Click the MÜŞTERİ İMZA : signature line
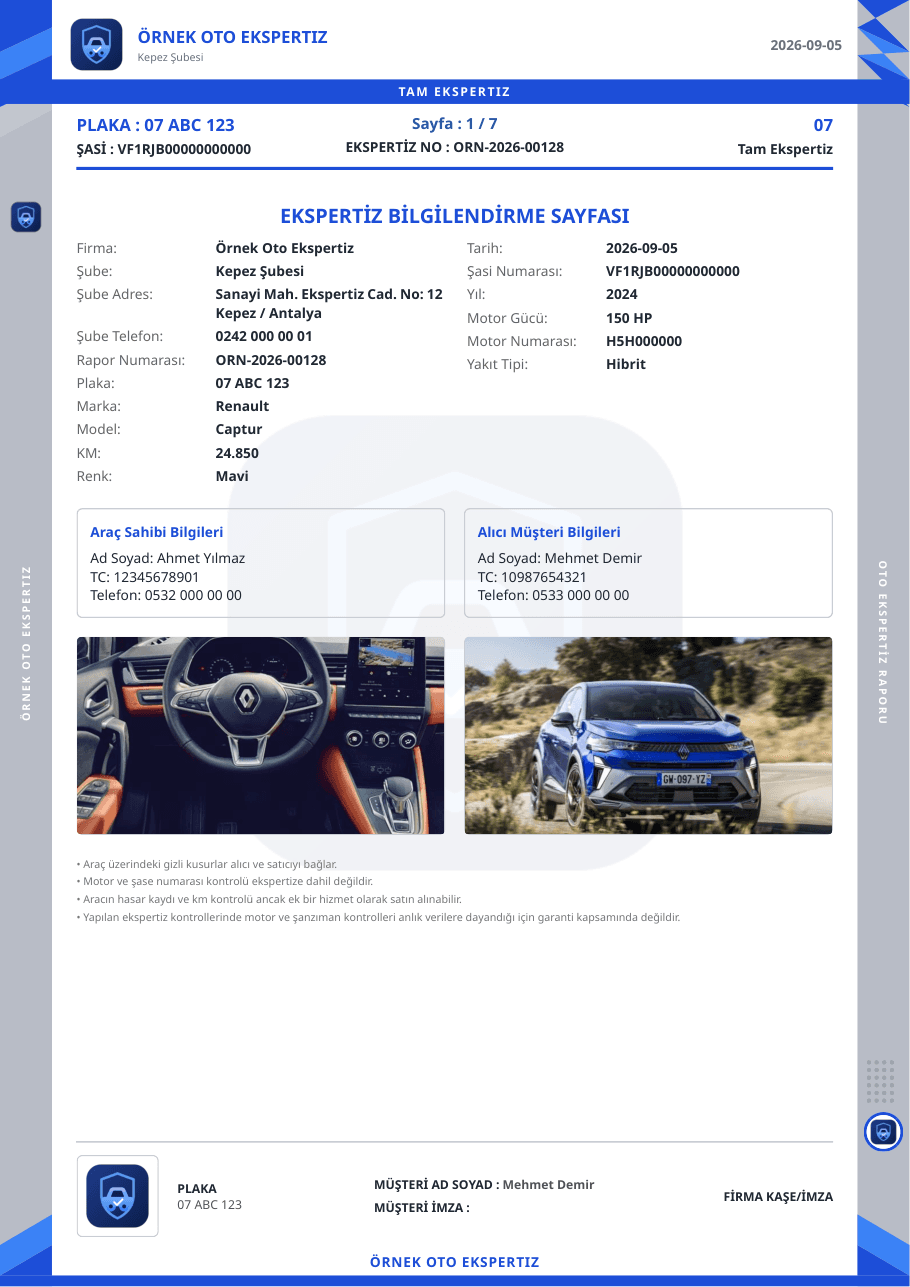Image resolution: width=910 pixels, height=1287 pixels. click(422, 1207)
